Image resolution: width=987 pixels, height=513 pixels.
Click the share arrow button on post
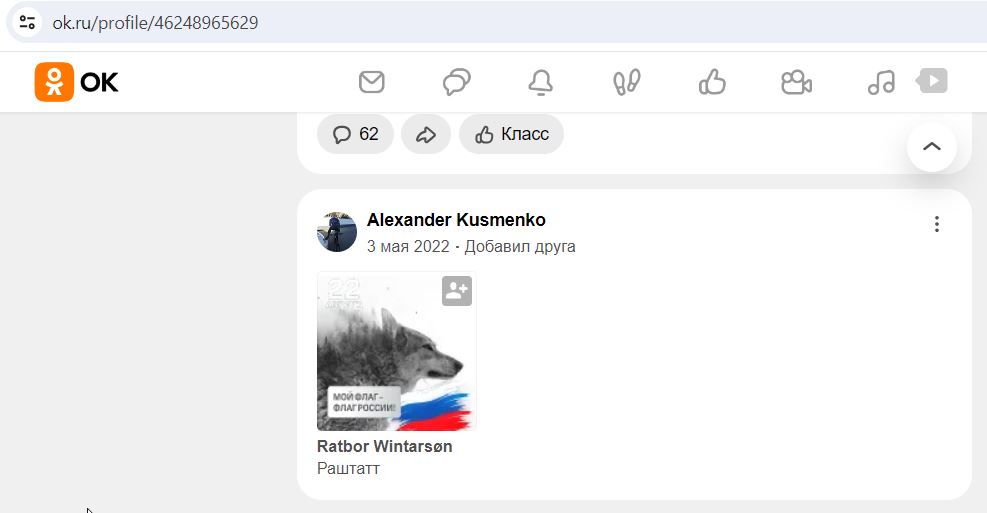point(426,134)
